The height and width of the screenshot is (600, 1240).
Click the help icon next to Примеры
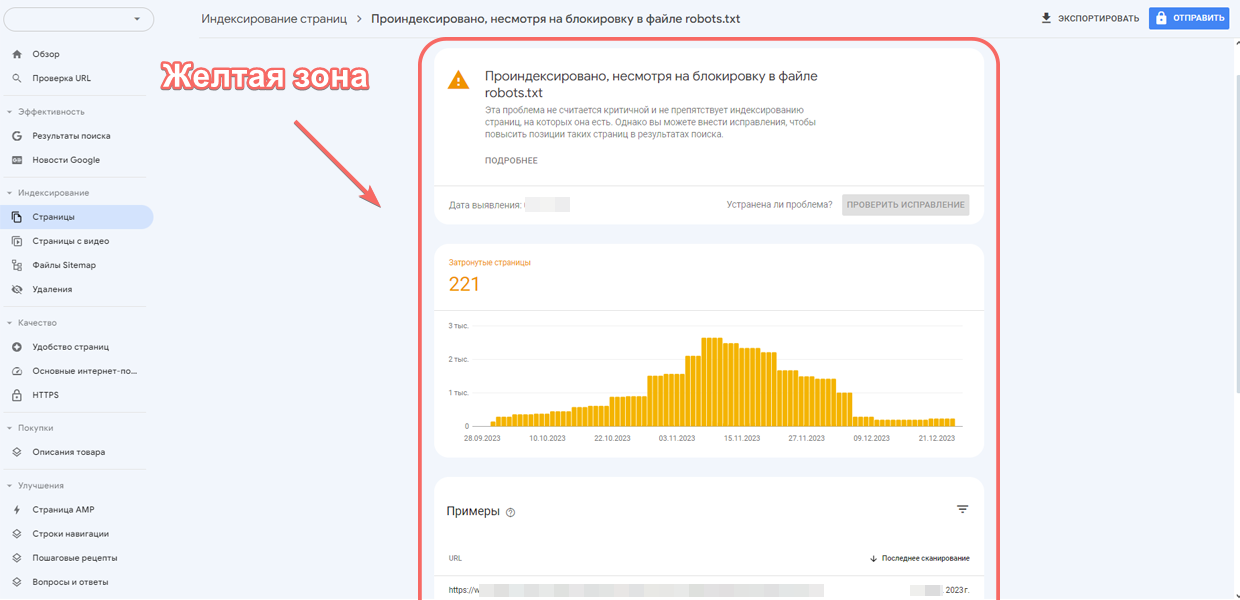pos(510,513)
